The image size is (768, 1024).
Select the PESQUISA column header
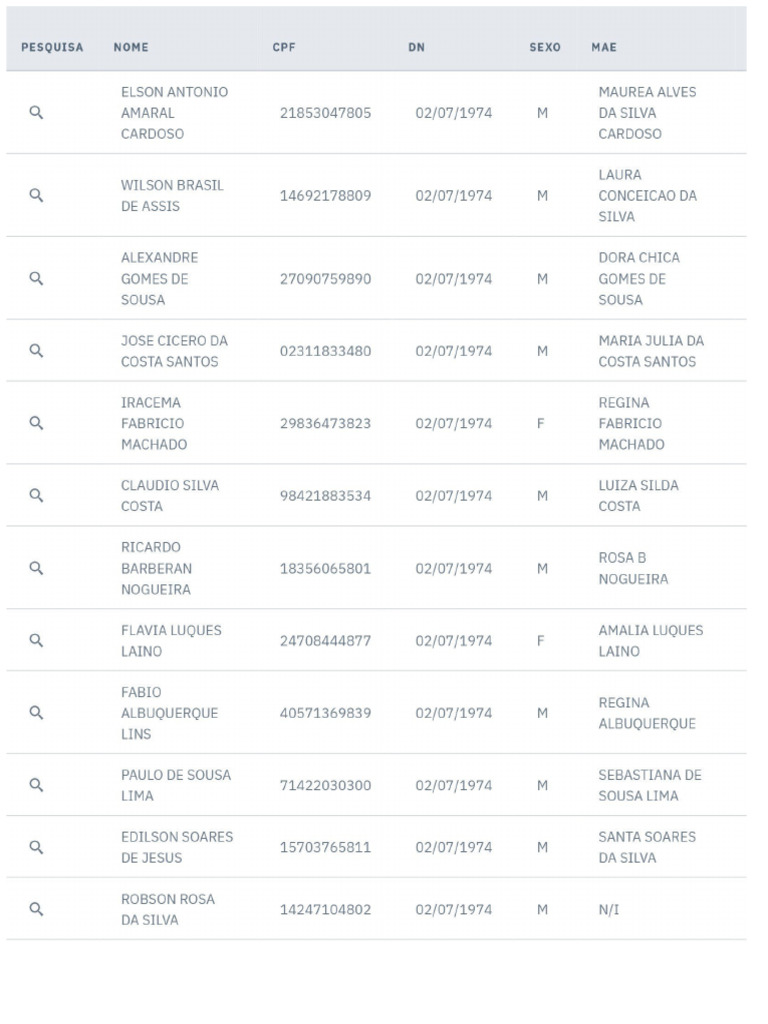click(x=52, y=47)
